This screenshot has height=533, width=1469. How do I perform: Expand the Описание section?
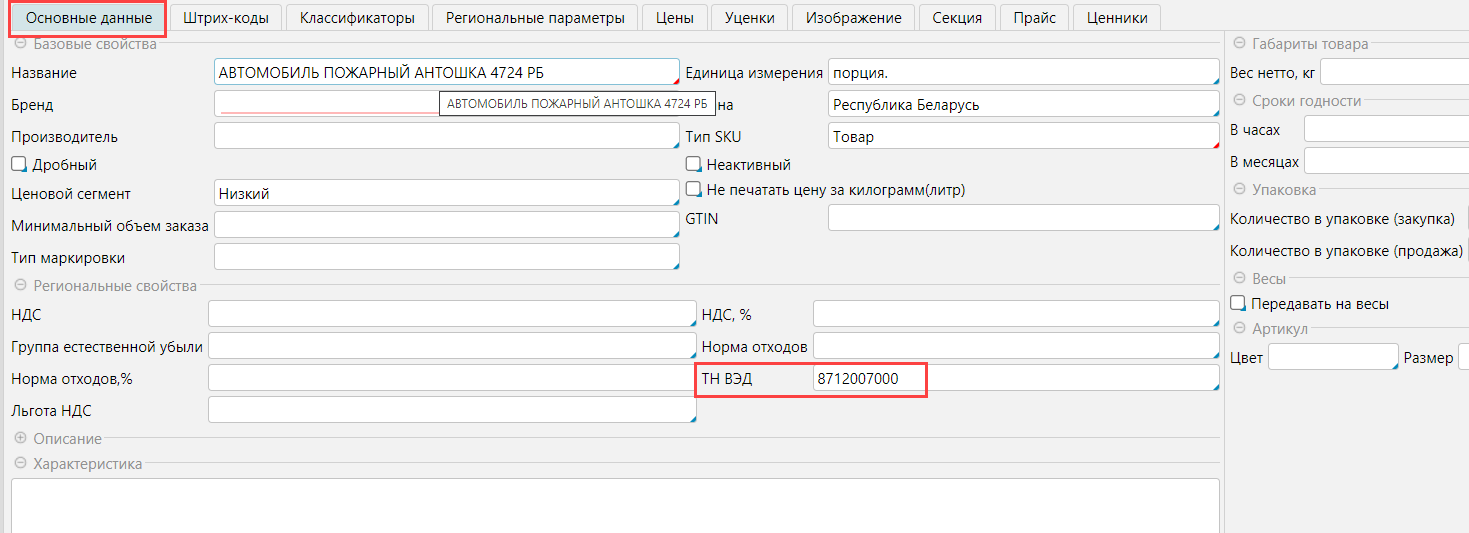tap(20, 438)
